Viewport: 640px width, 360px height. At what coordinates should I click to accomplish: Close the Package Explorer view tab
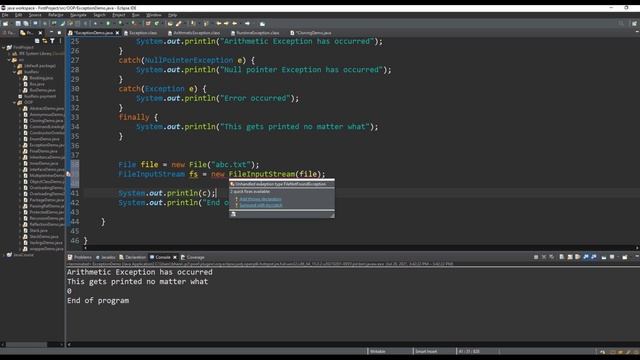click(40, 33)
